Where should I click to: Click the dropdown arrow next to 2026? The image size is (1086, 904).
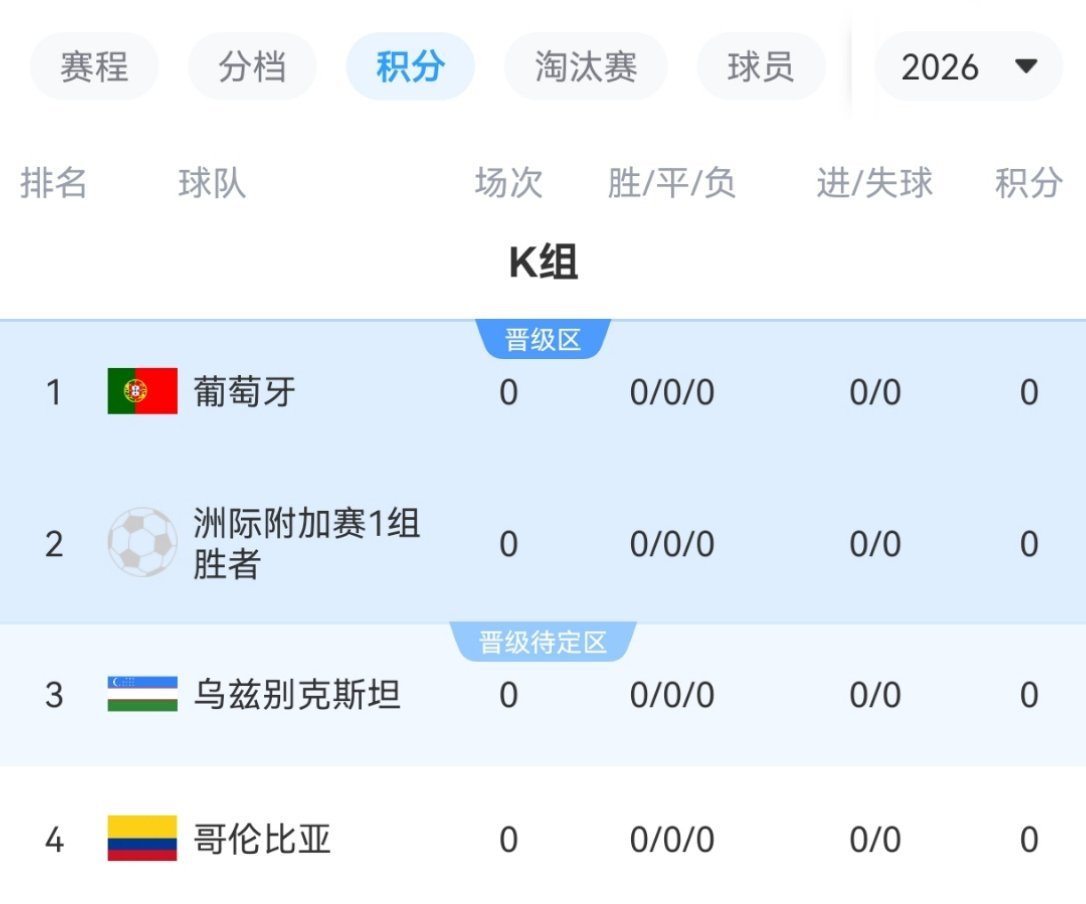(x=1025, y=67)
